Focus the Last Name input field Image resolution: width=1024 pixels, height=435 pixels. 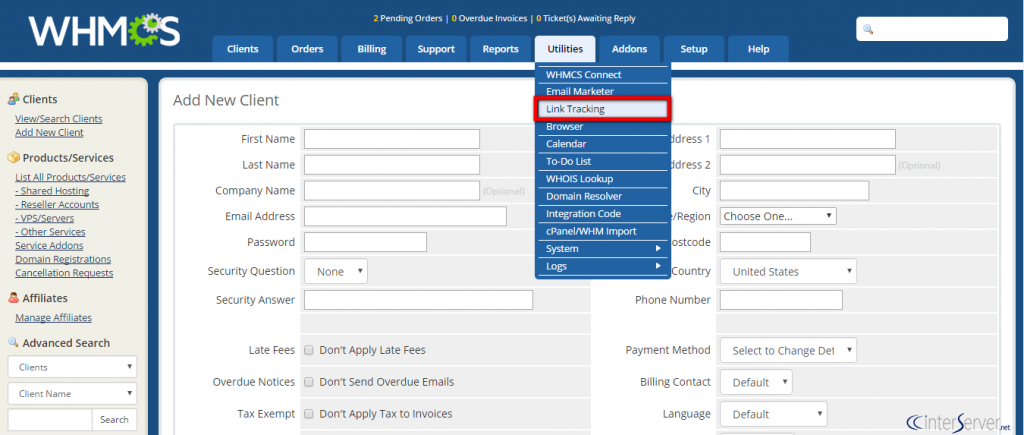click(392, 165)
